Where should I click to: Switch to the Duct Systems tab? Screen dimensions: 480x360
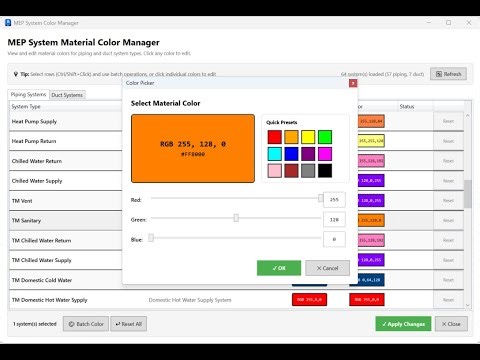tap(67, 95)
